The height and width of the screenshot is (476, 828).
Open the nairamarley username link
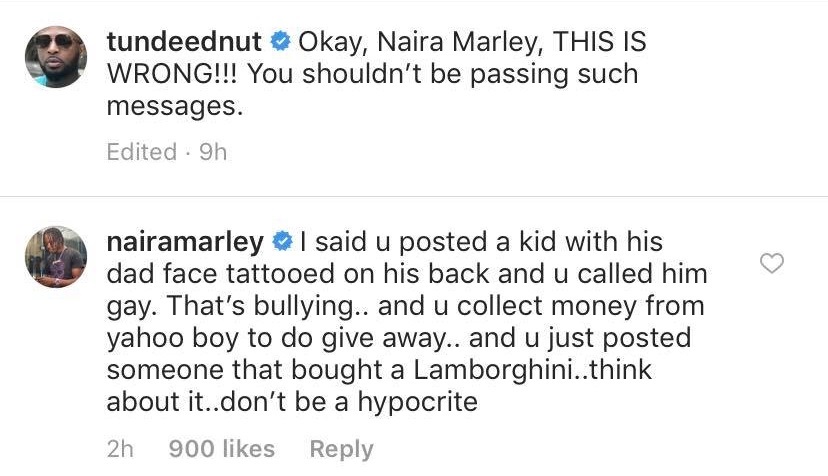185,241
